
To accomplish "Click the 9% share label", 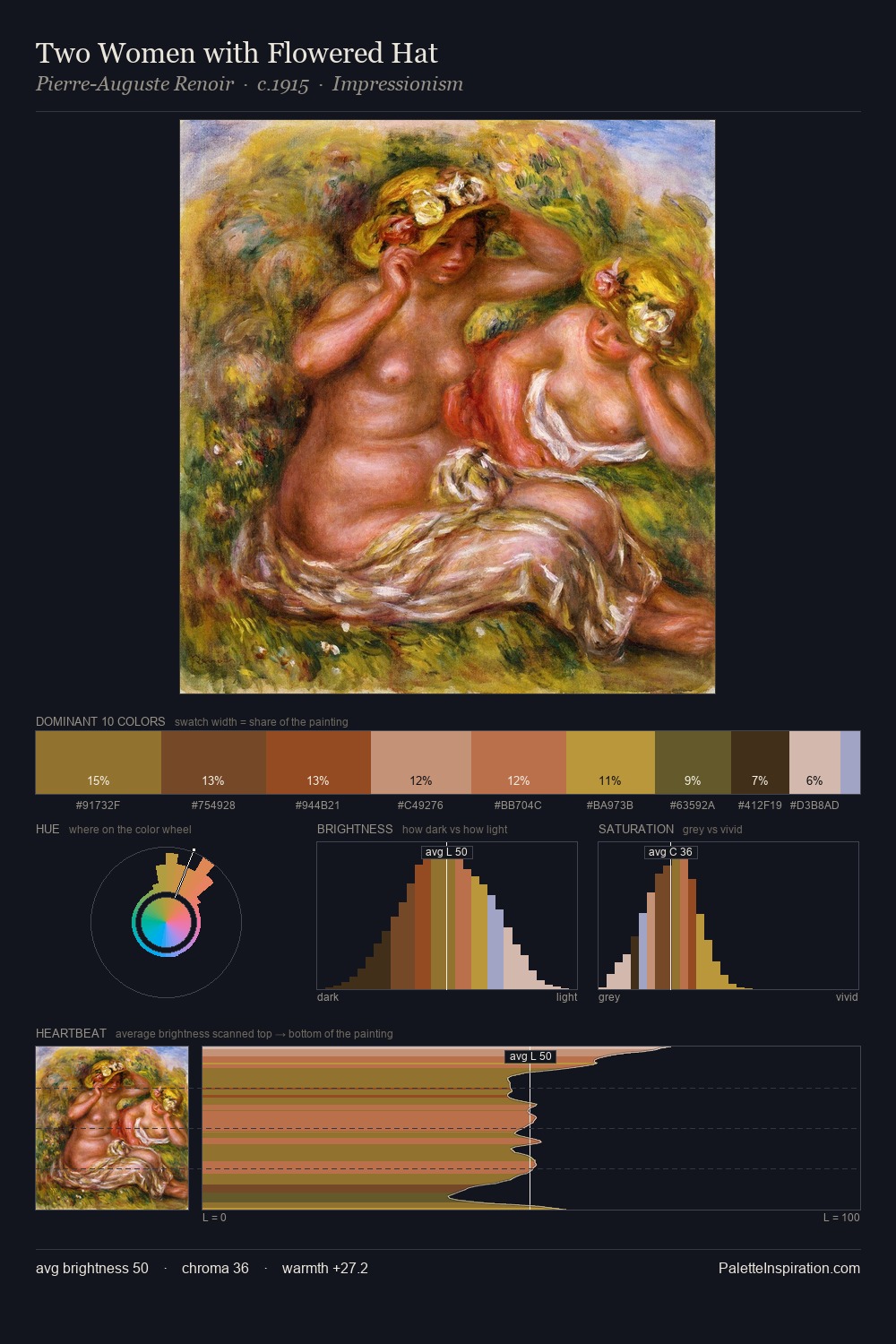I will (x=693, y=780).
